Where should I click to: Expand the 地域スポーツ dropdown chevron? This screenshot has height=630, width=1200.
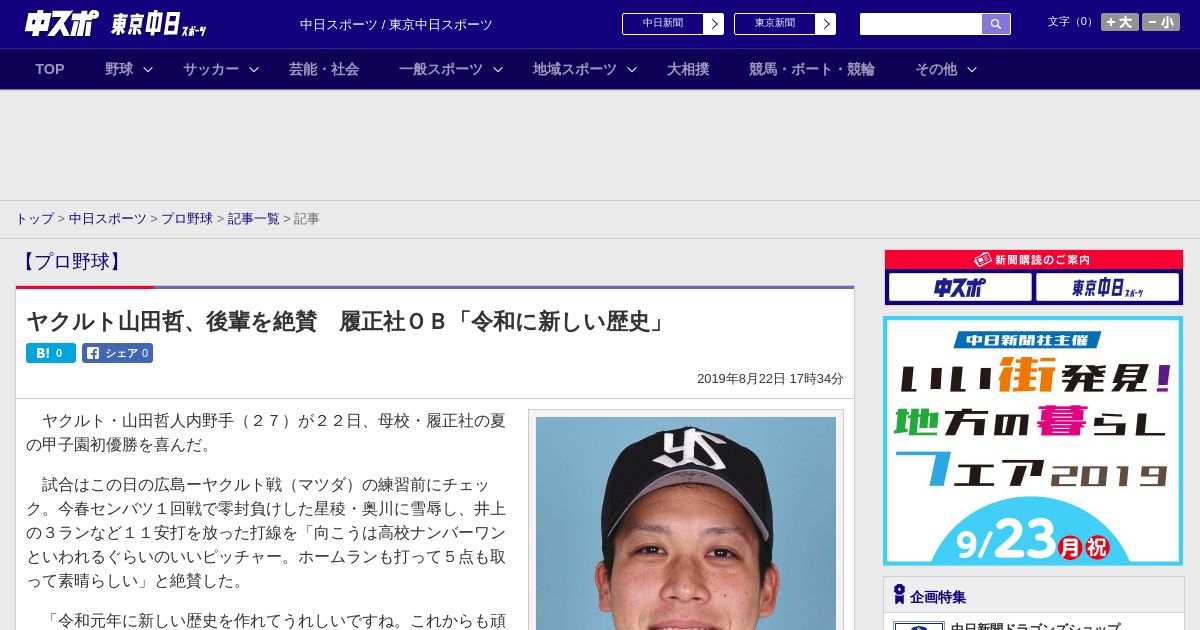point(632,69)
